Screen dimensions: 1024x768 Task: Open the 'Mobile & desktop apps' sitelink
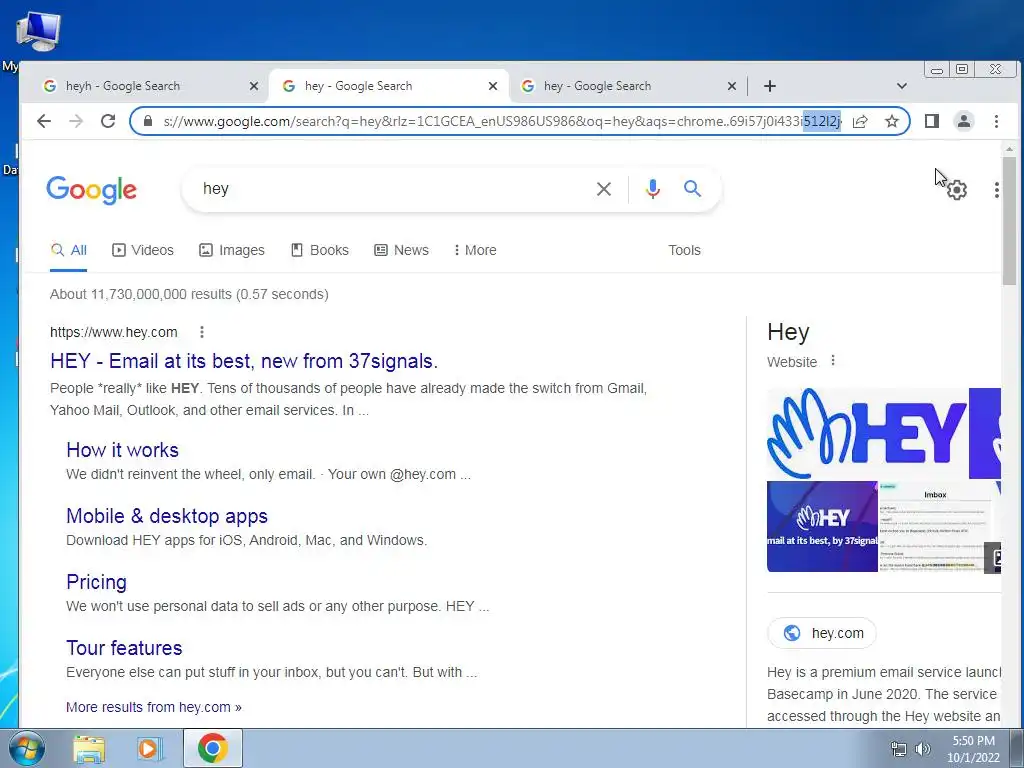coord(167,517)
